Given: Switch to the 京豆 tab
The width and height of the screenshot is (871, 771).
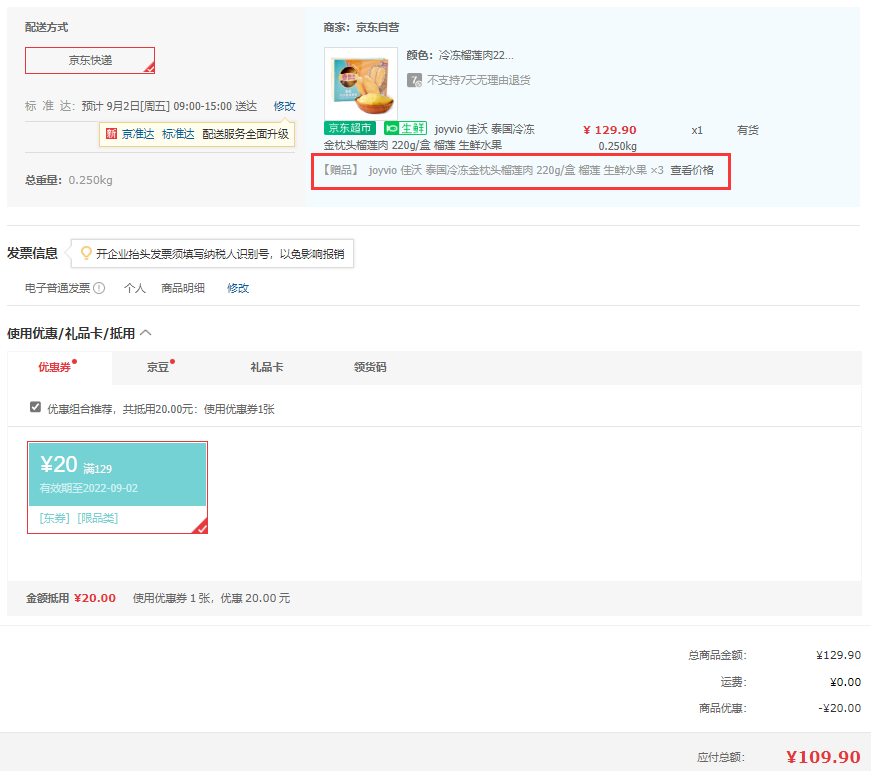Looking at the screenshot, I should [158, 367].
